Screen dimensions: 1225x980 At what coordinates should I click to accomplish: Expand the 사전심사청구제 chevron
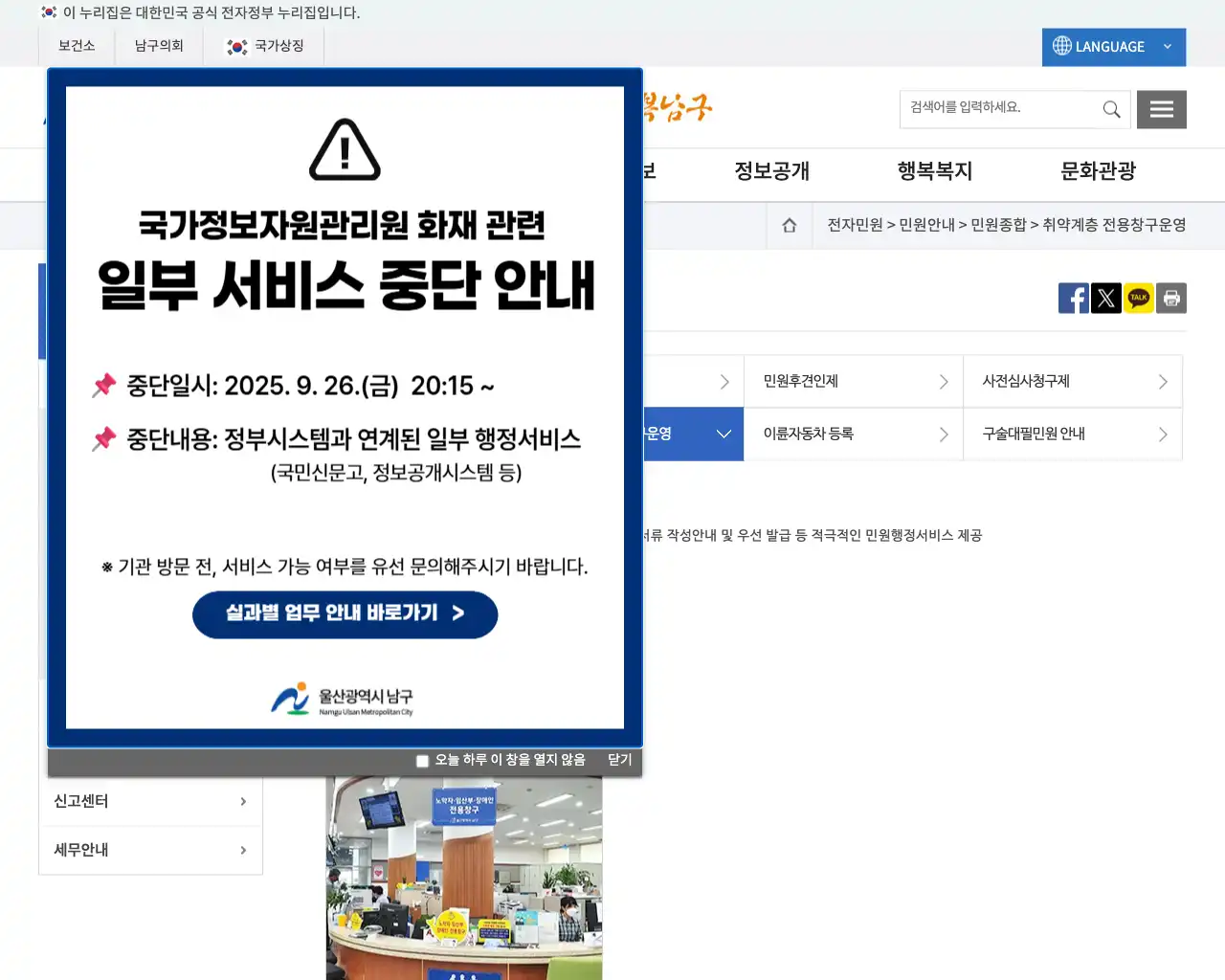click(1163, 382)
